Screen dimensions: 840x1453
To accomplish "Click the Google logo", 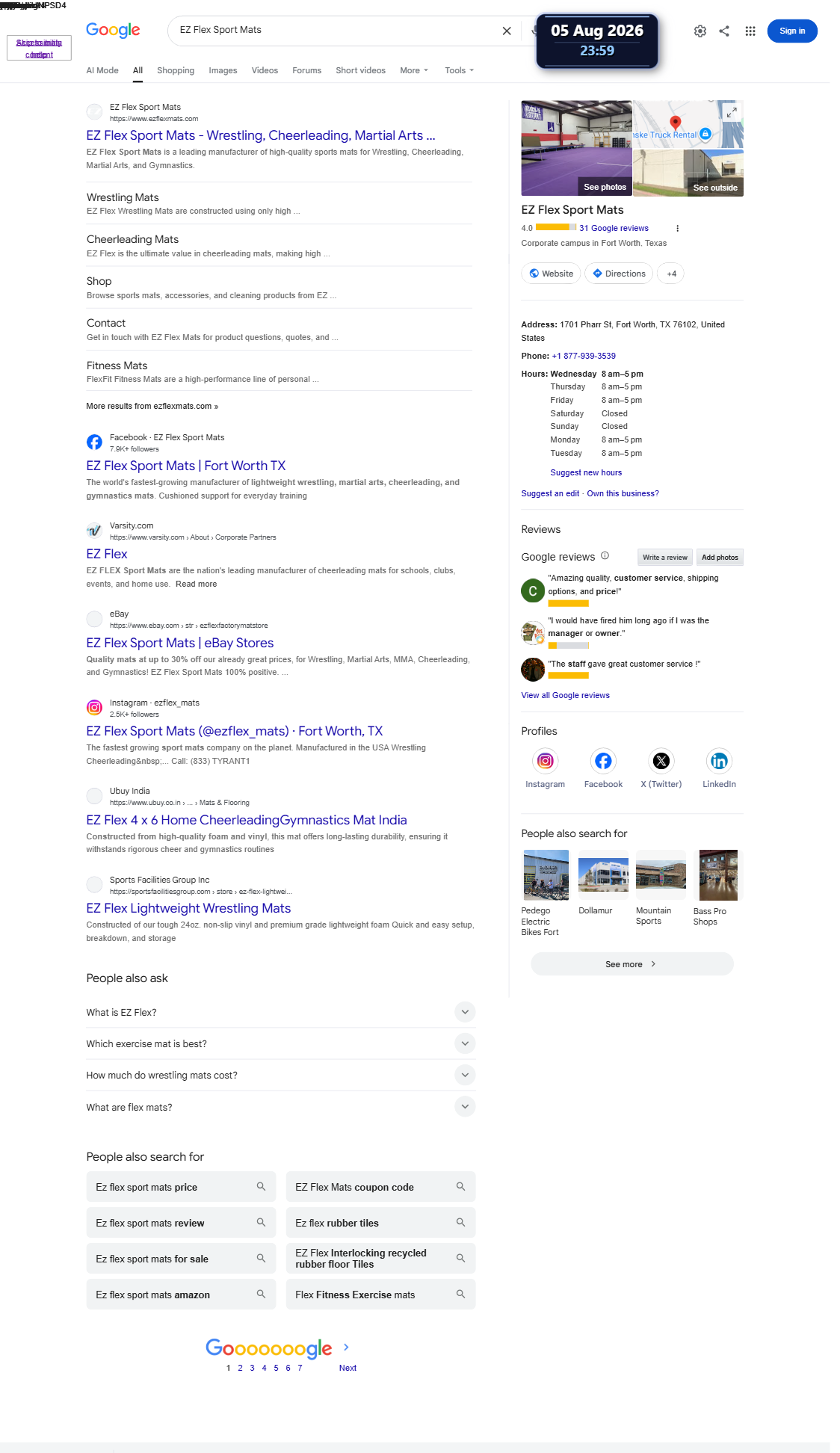I will tap(113, 30).
